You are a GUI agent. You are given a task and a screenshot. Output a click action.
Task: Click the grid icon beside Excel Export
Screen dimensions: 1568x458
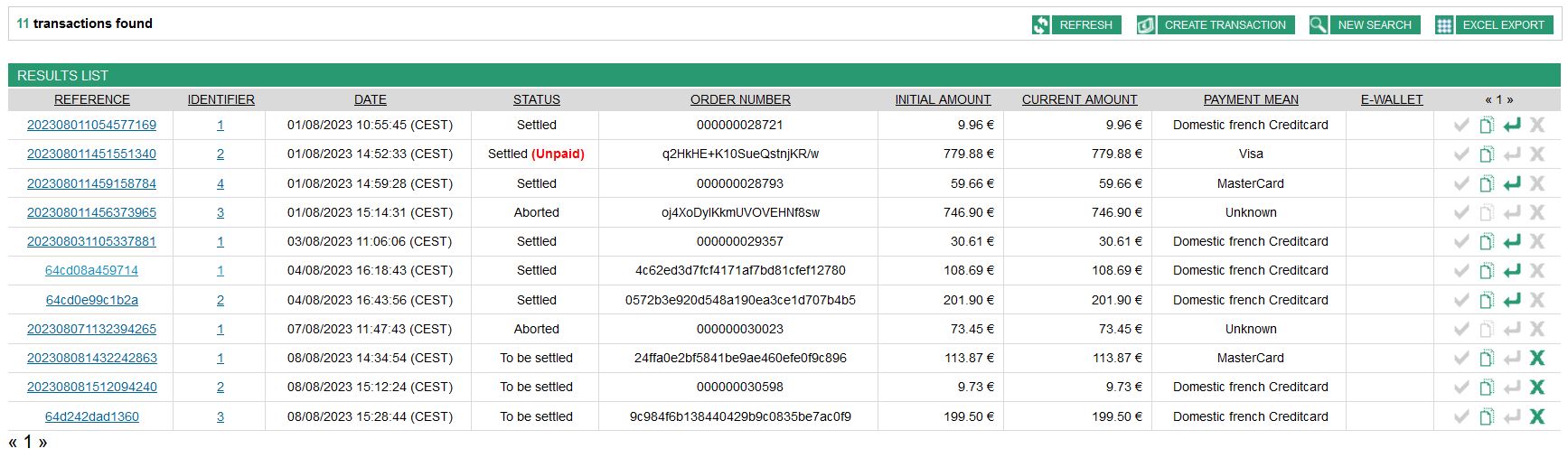1444,25
